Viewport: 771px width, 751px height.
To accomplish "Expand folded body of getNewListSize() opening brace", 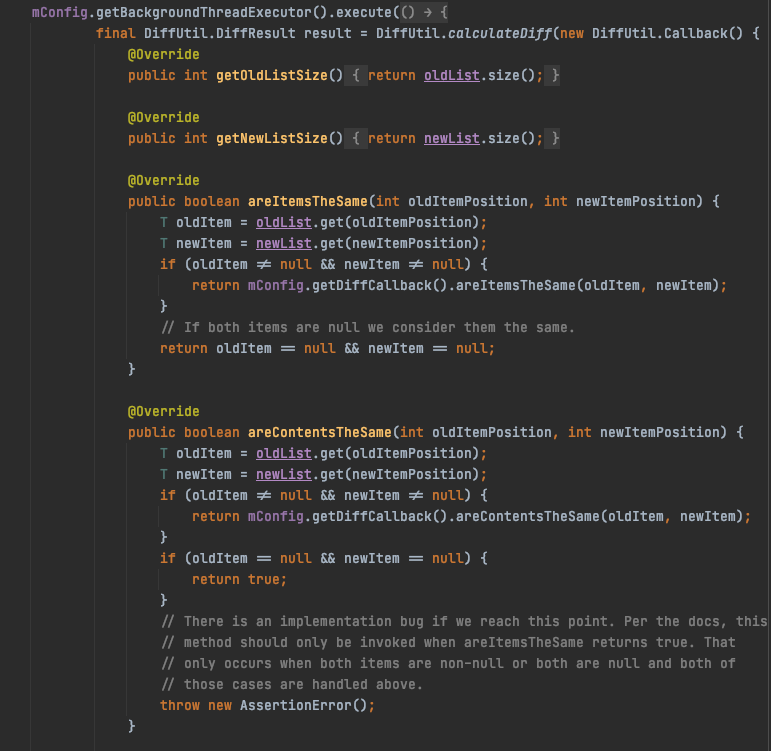I will tap(356, 138).
